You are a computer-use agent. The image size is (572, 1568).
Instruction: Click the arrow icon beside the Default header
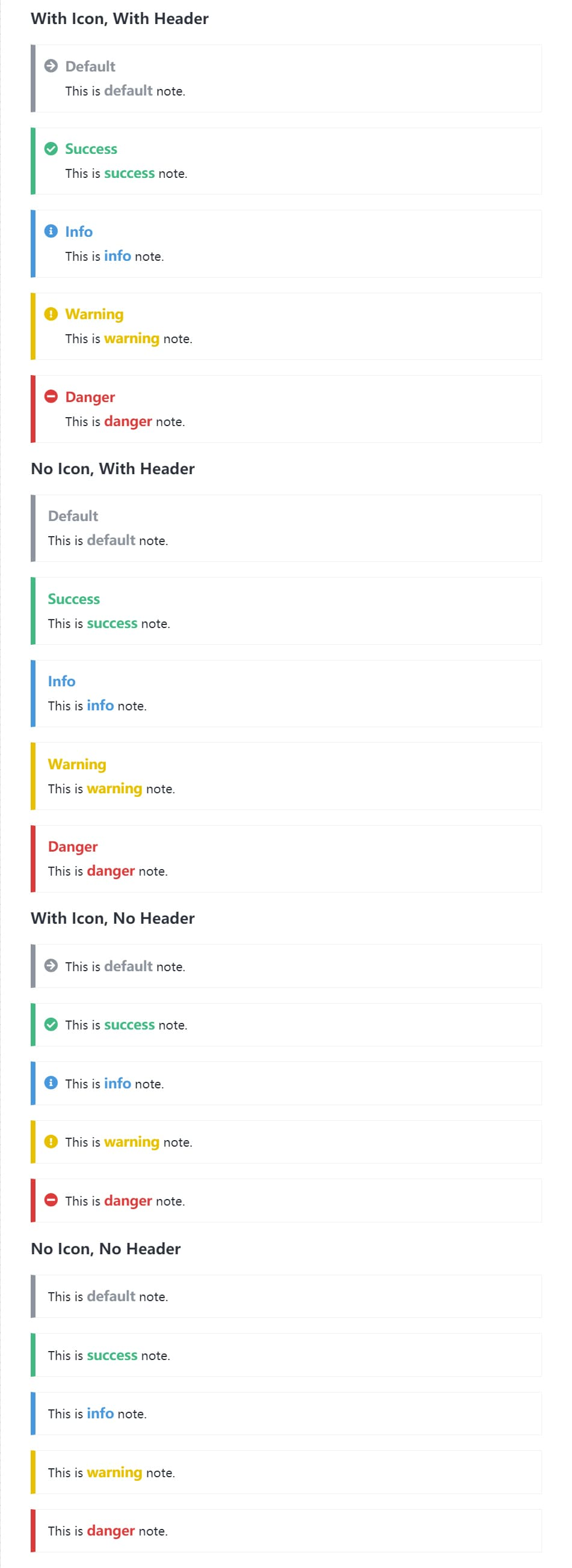[51, 66]
